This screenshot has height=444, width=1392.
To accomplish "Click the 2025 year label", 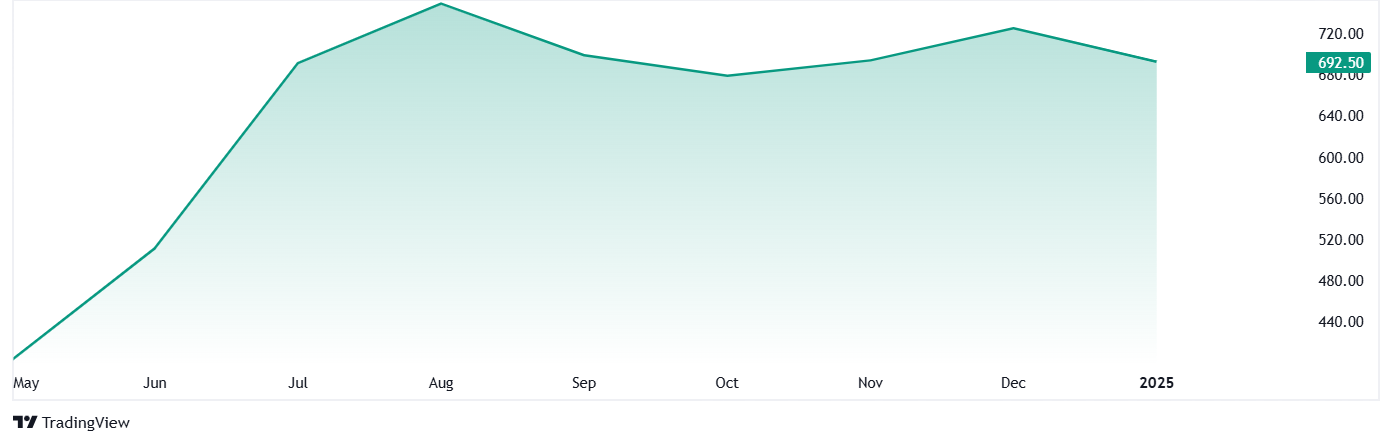I will pyautogui.click(x=1157, y=383).
